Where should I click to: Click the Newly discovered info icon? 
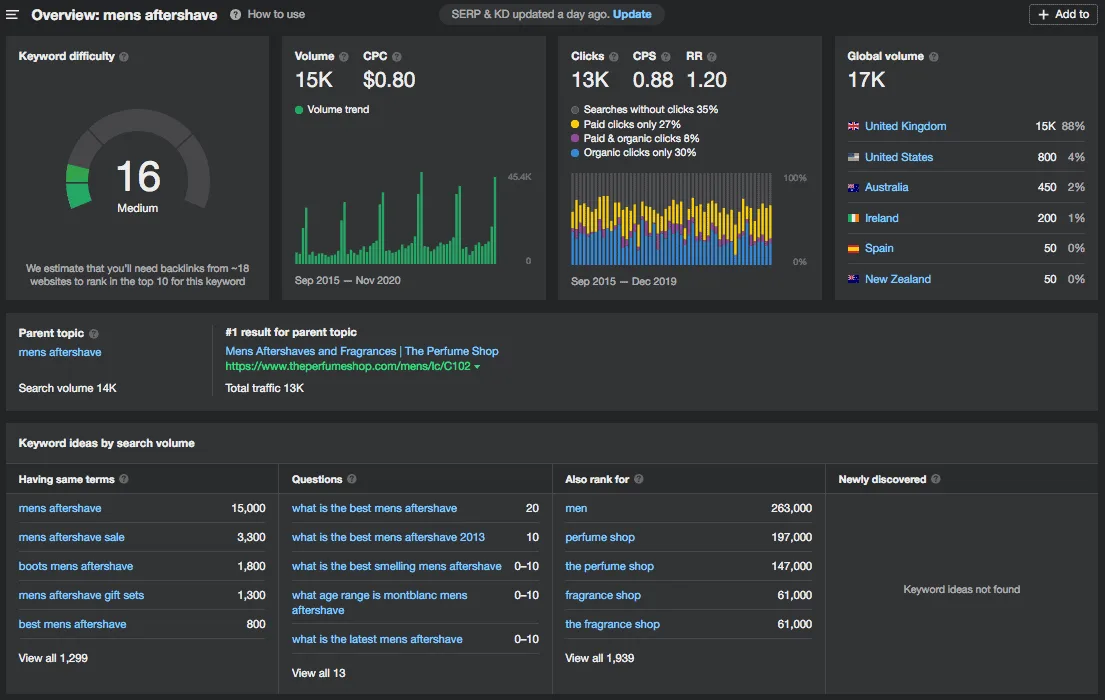coord(936,479)
